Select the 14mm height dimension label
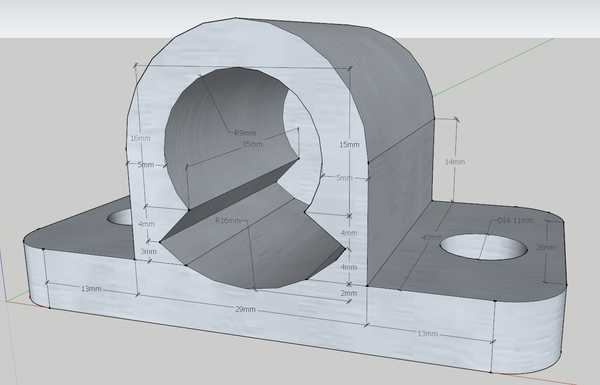Screen dimensions: 600x385 pyautogui.click(x=455, y=162)
